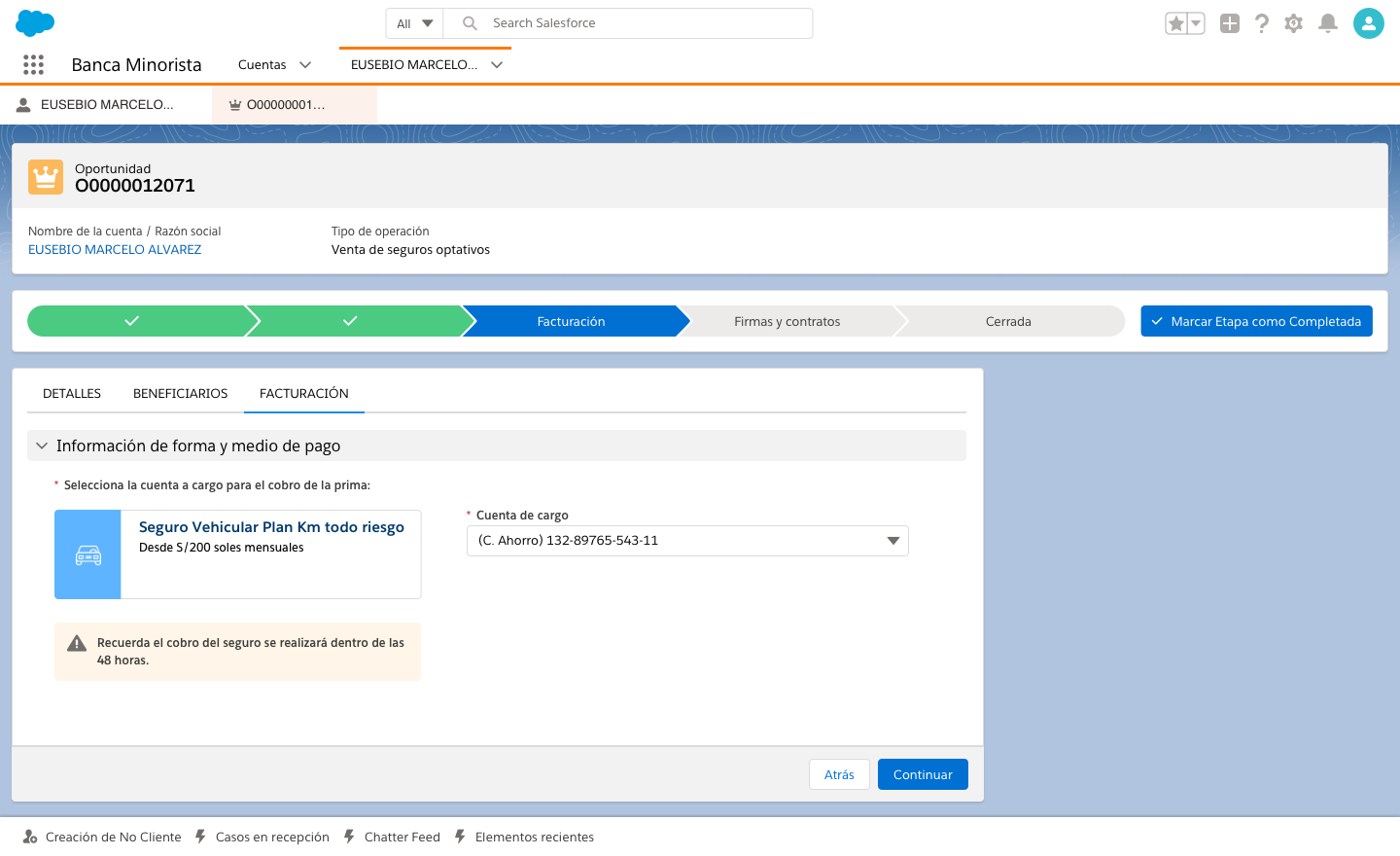The width and height of the screenshot is (1400, 856).
Task: Click the search magnifier icon
Action: tap(470, 23)
